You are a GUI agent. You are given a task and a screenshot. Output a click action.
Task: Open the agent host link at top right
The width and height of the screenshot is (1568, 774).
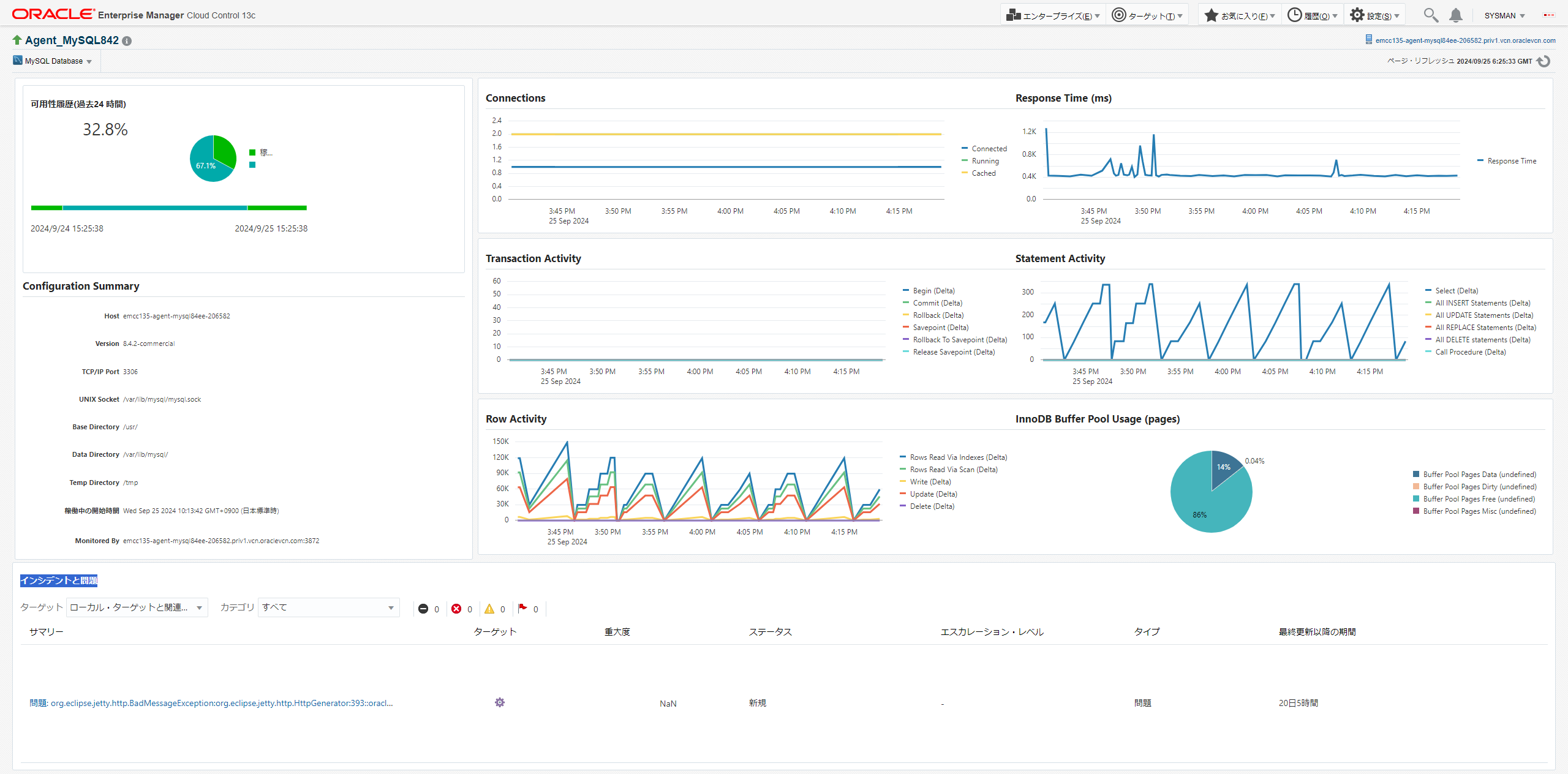(x=1465, y=40)
